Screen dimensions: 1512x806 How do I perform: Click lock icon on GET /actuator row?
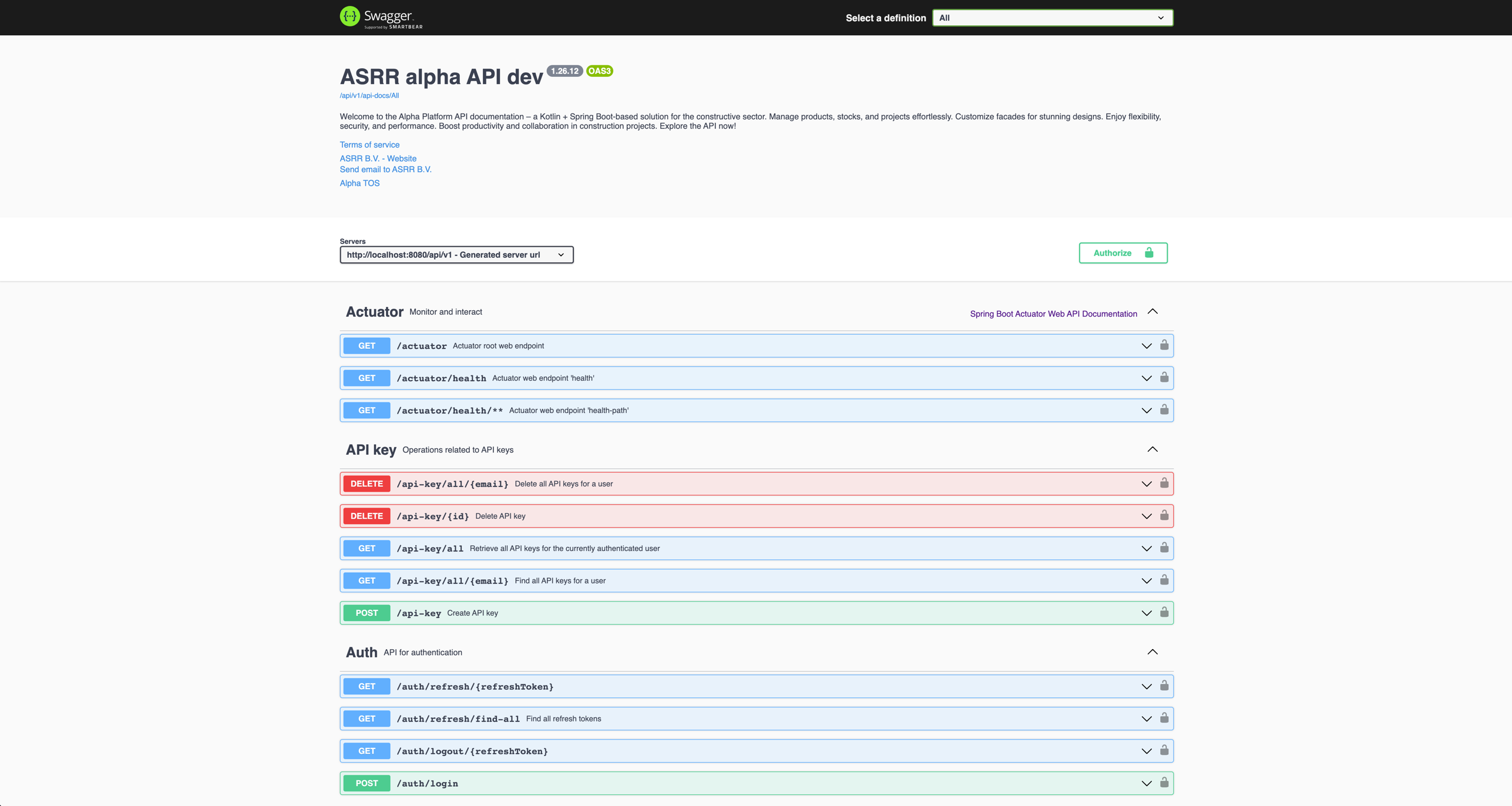[1164, 345]
